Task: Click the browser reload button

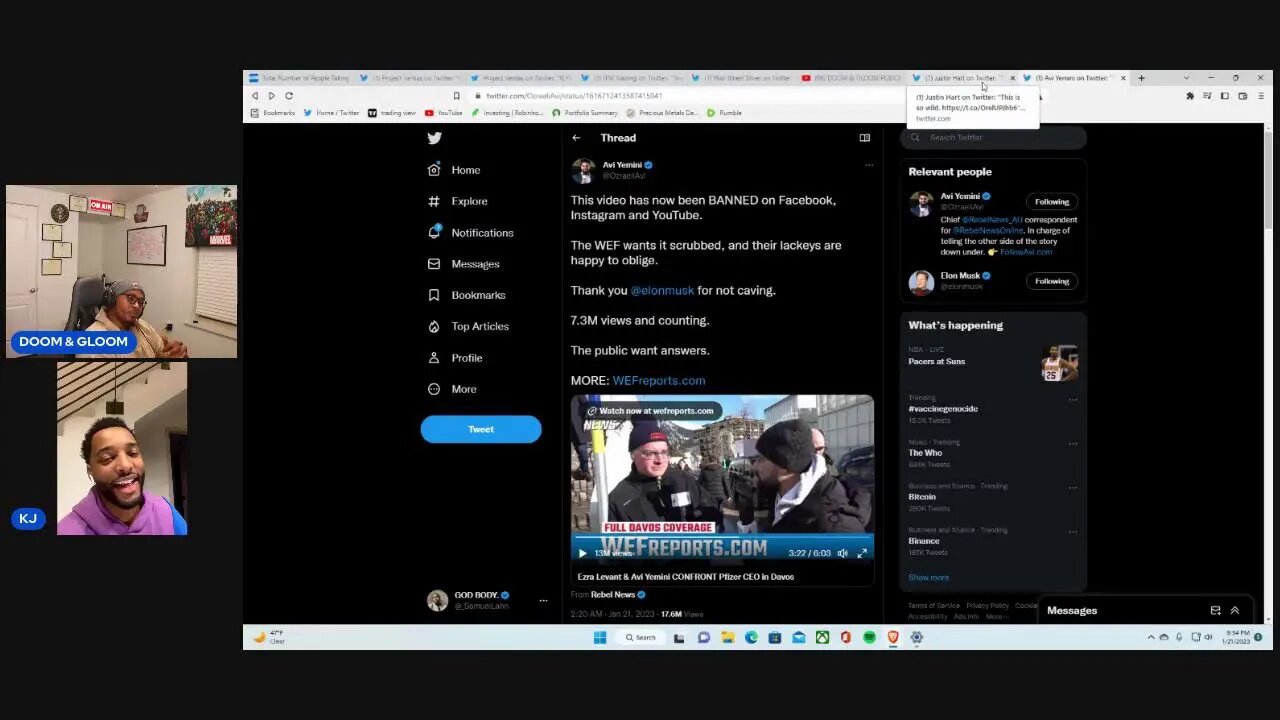Action: (x=289, y=96)
